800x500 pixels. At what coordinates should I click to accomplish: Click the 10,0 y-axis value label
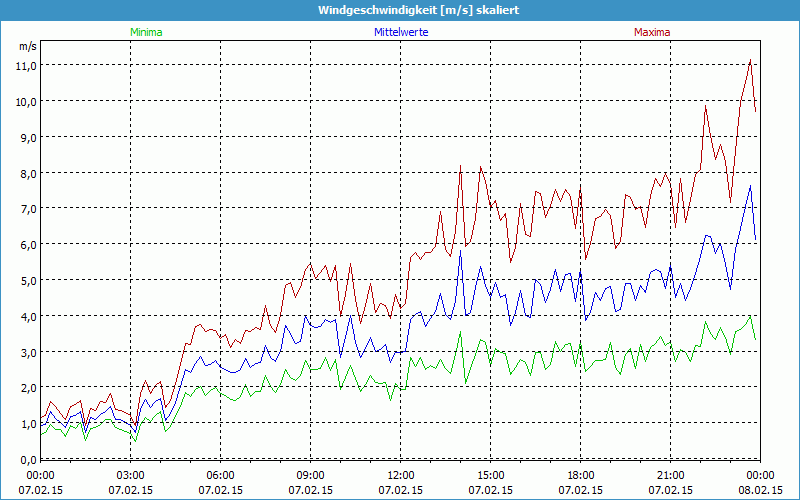(x=25, y=101)
